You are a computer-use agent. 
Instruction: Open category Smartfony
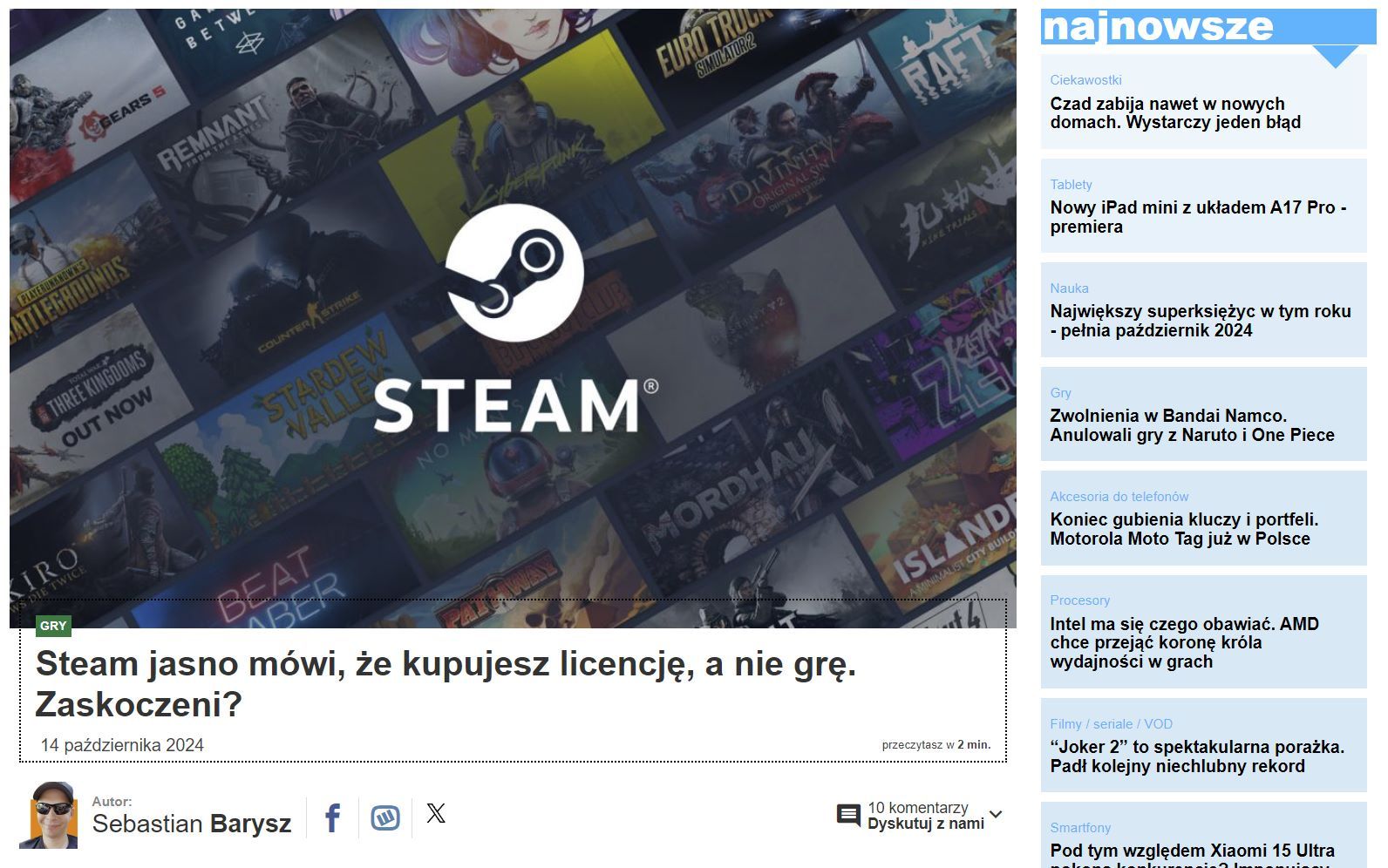[1080, 828]
